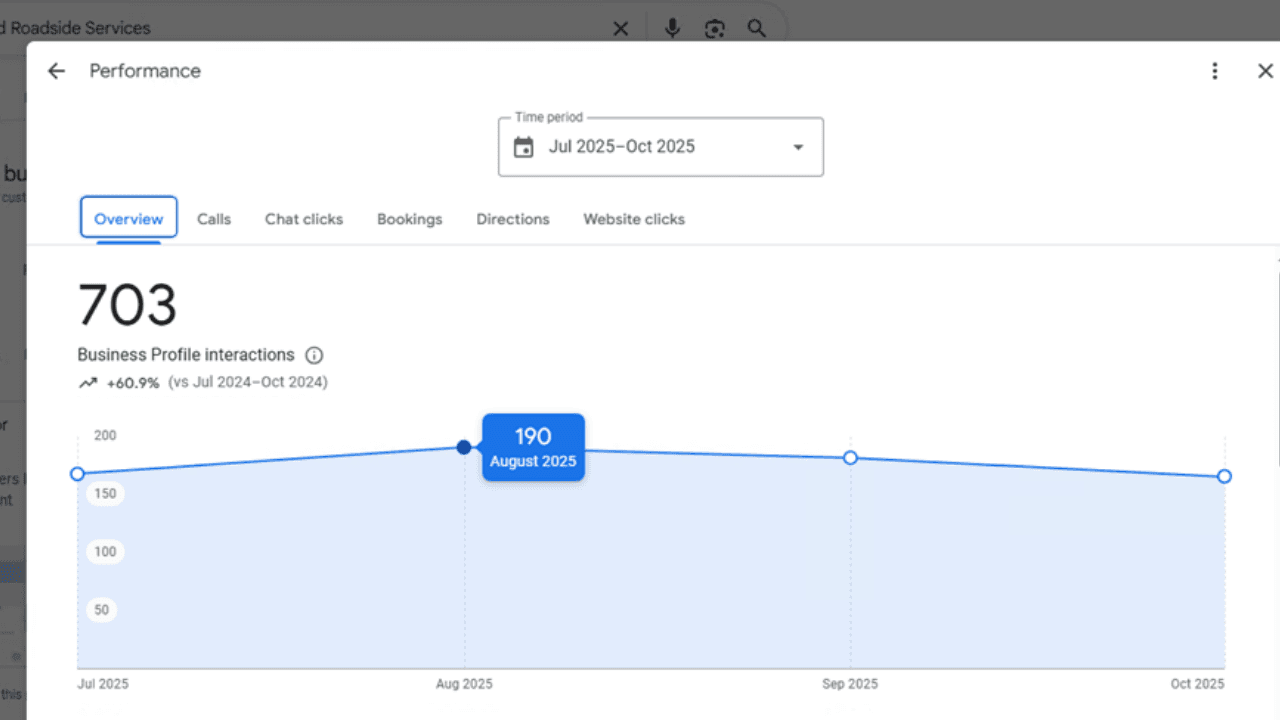This screenshot has height=720, width=1280.
Task: Open the info tooltip for Business Profile interactions
Action: coord(314,355)
